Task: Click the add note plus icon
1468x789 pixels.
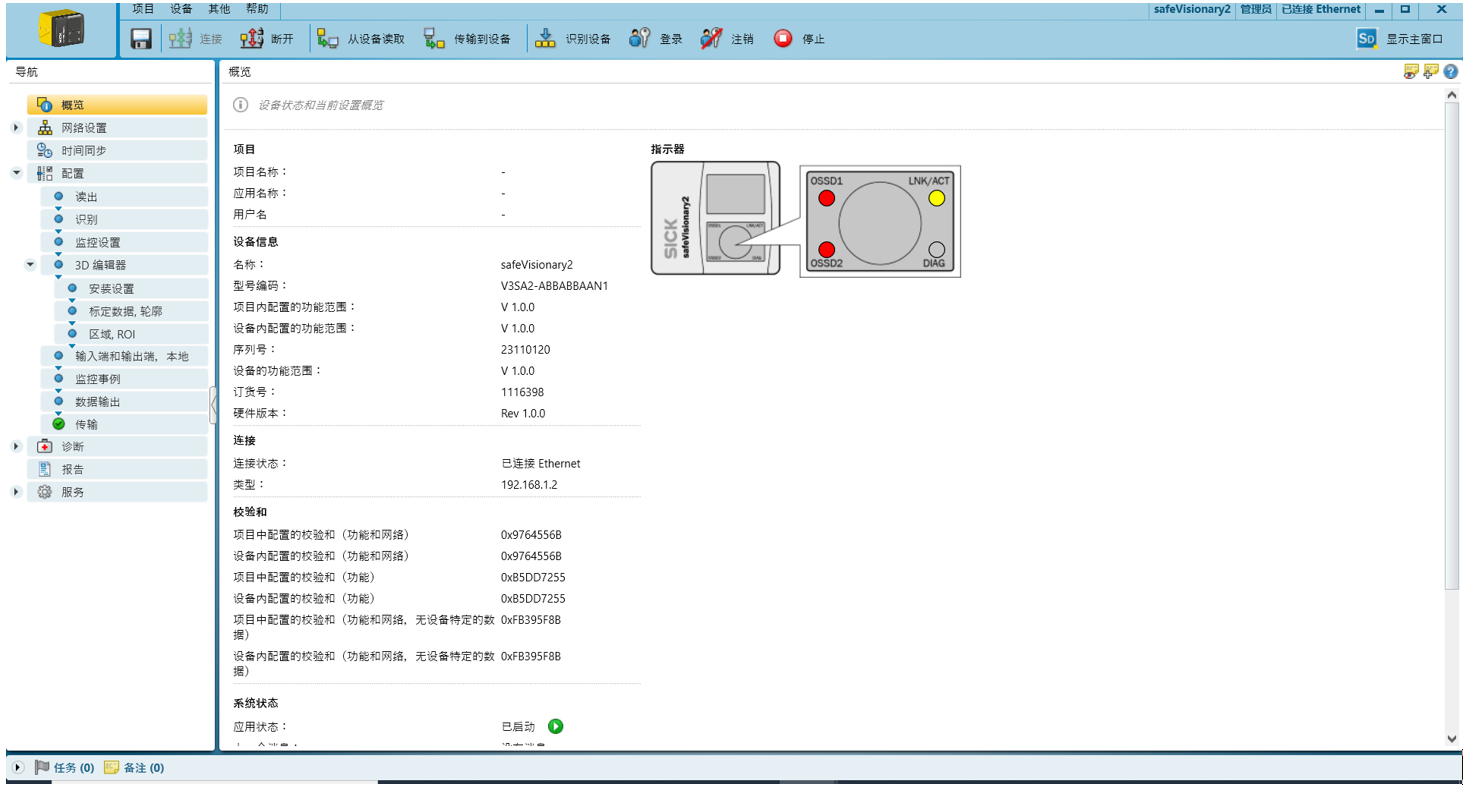Action: (x=1430, y=71)
